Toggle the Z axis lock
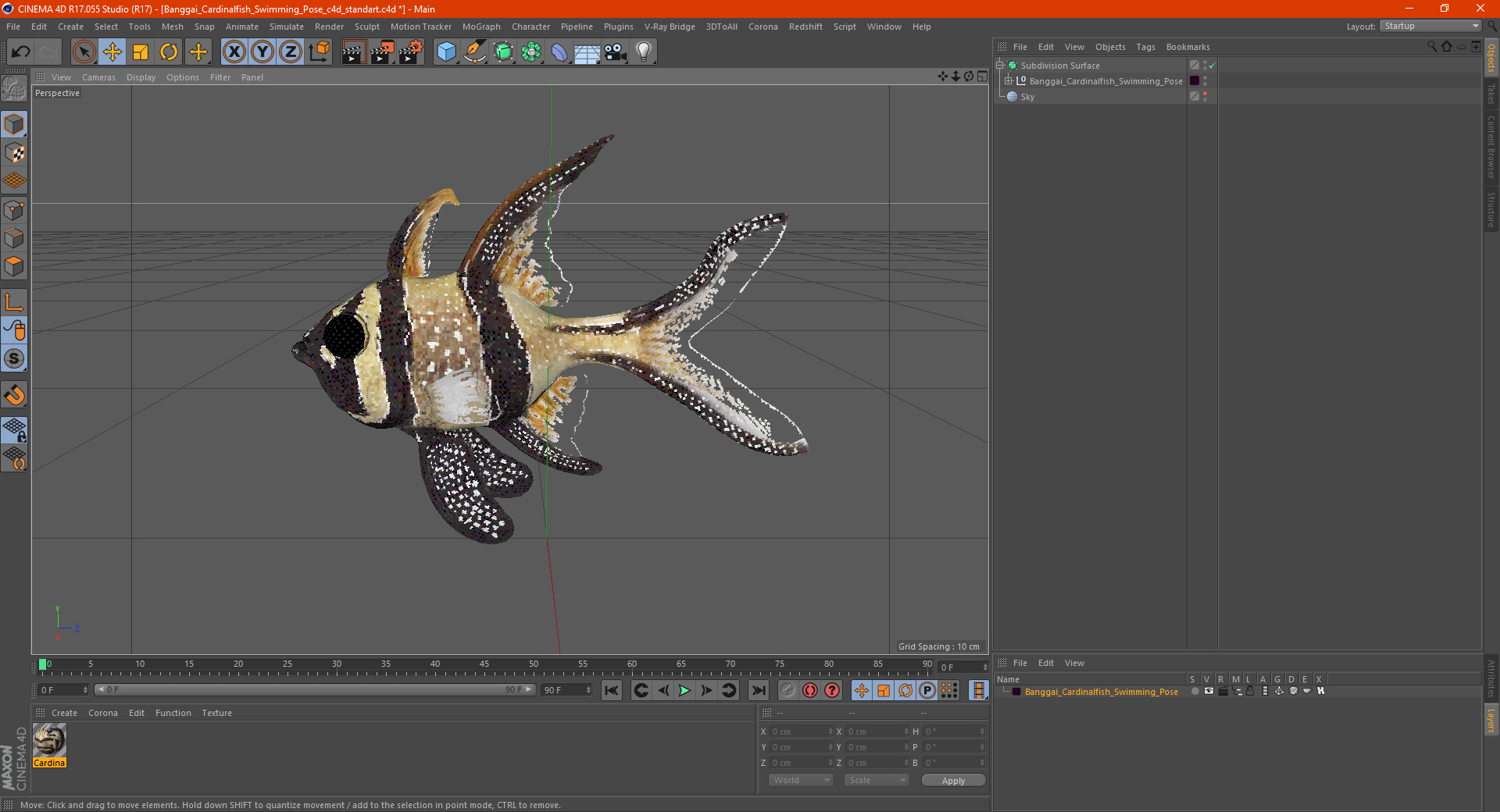Screen dimensions: 1500x812 pyautogui.click(x=291, y=52)
